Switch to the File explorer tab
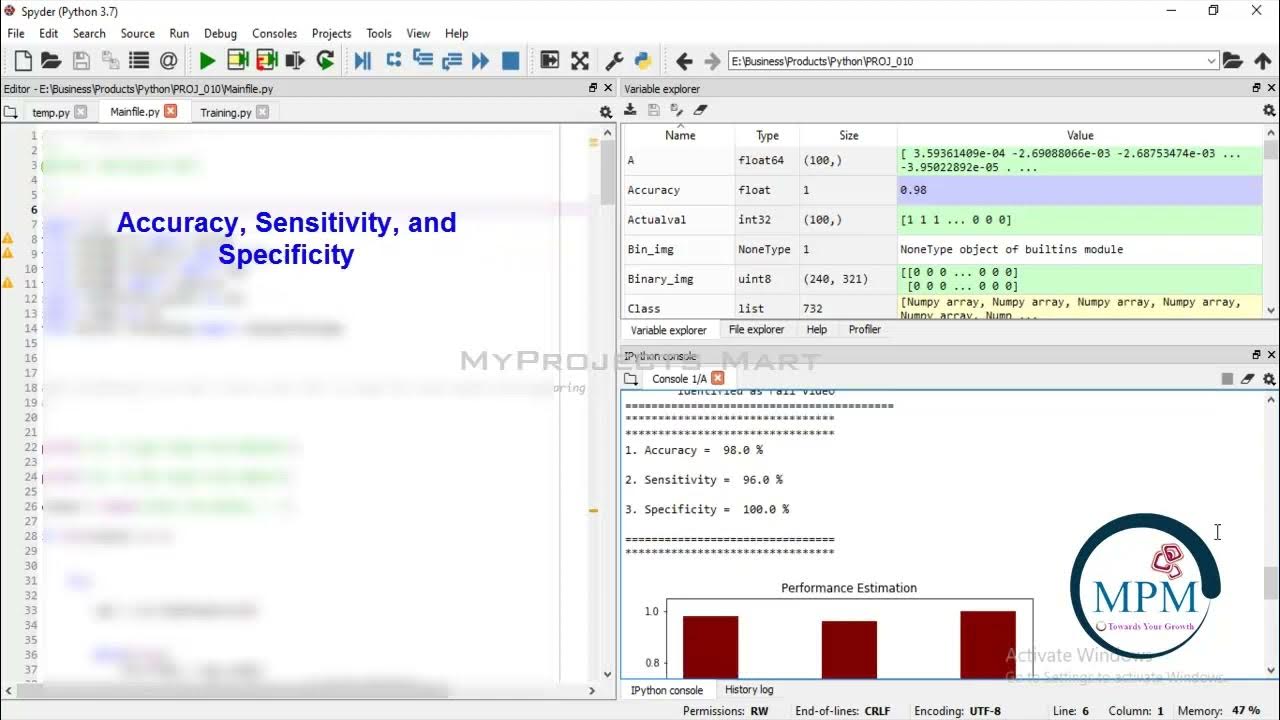Viewport: 1280px width, 720px height. 756,329
